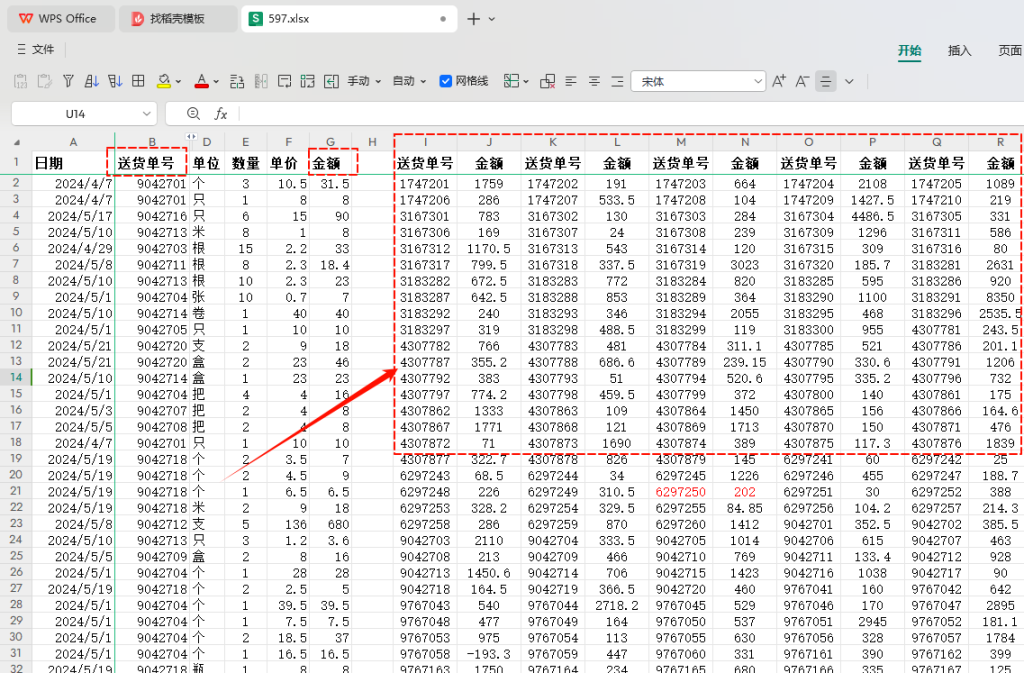Apply the yellow fill color bucket
Image resolution: width=1024 pixels, height=673 pixels.
(x=163, y=81)
